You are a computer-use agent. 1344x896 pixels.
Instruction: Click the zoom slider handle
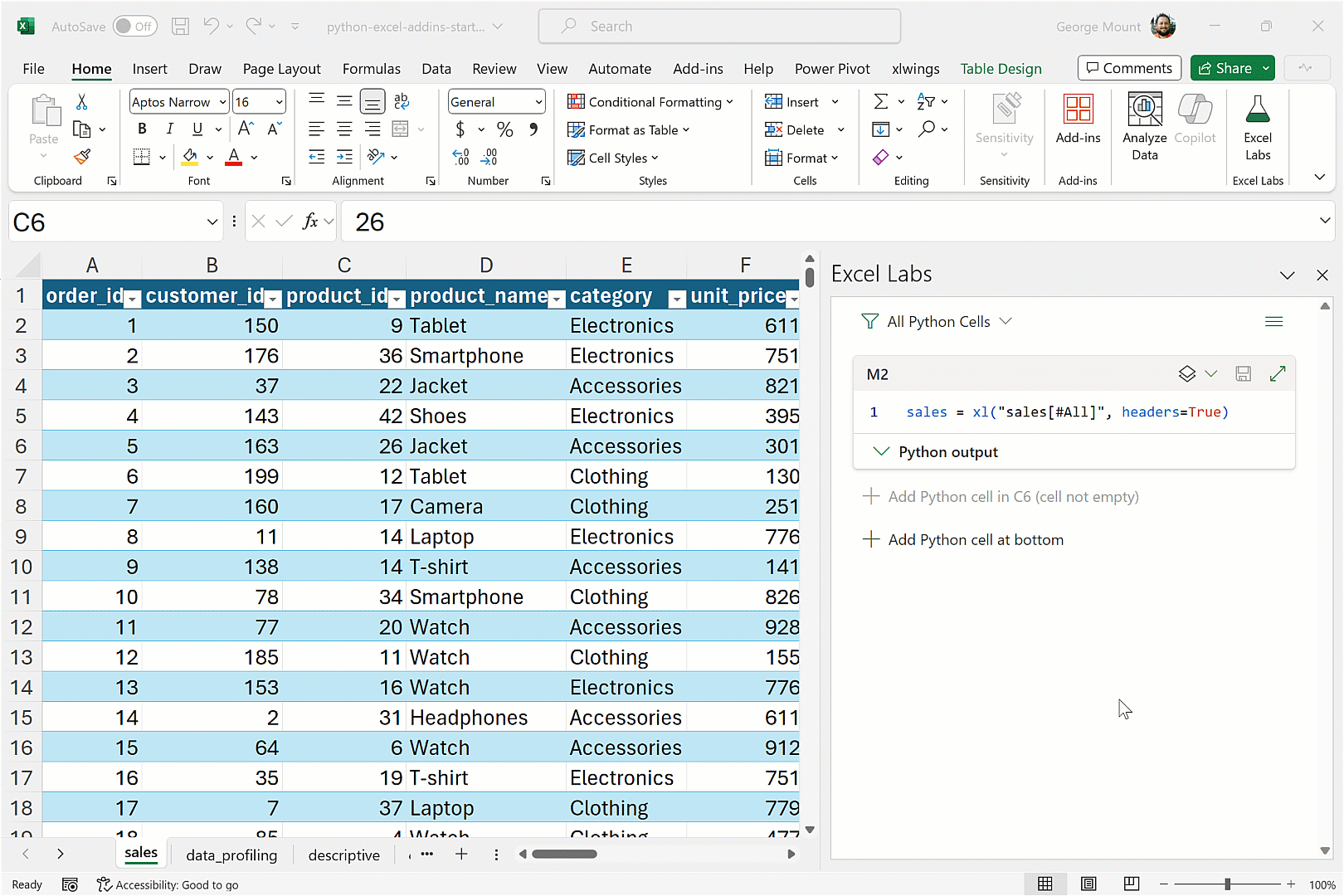point(1227,884)
